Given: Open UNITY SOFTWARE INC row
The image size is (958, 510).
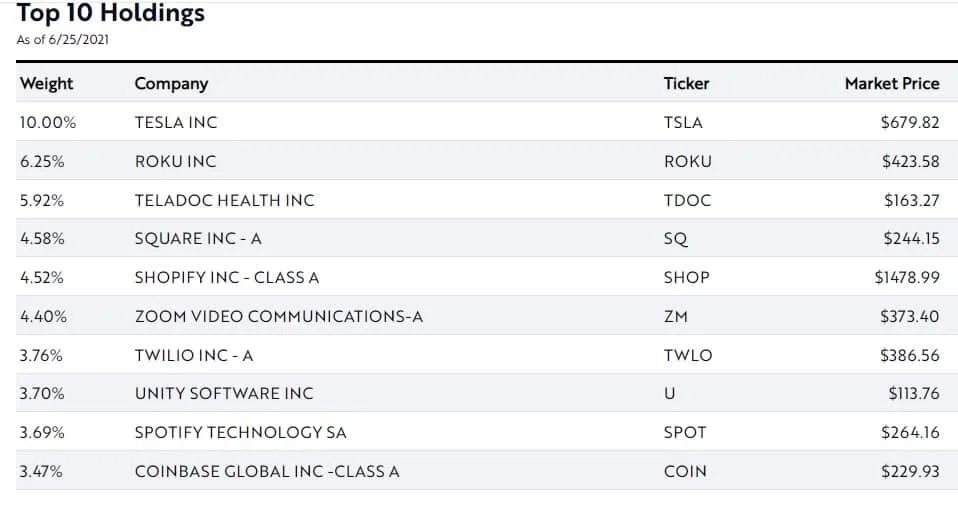Looking at the screenshot, I should [x=486, y=393].
